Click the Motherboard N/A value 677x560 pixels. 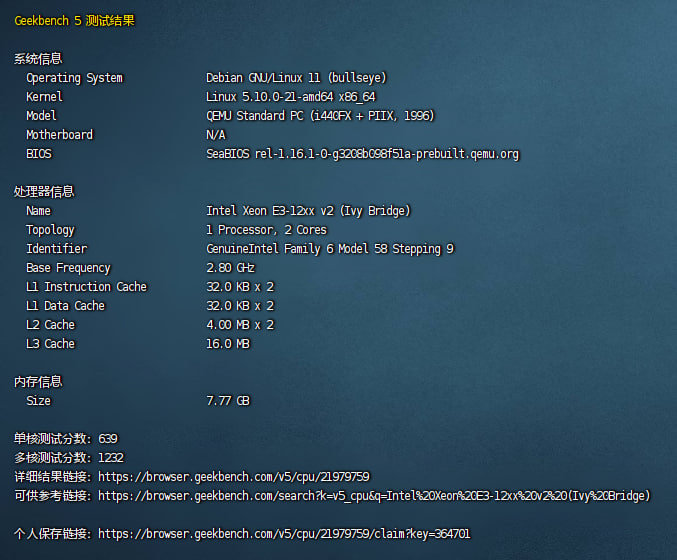tap(215, 135)
